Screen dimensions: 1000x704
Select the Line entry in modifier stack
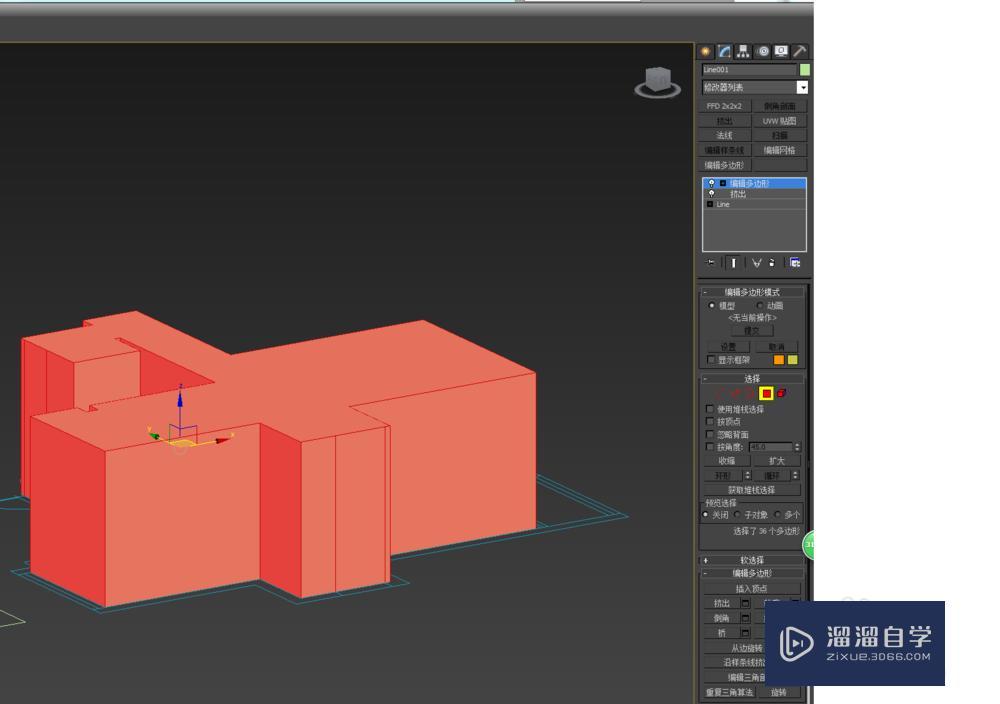tap(723, 204)
